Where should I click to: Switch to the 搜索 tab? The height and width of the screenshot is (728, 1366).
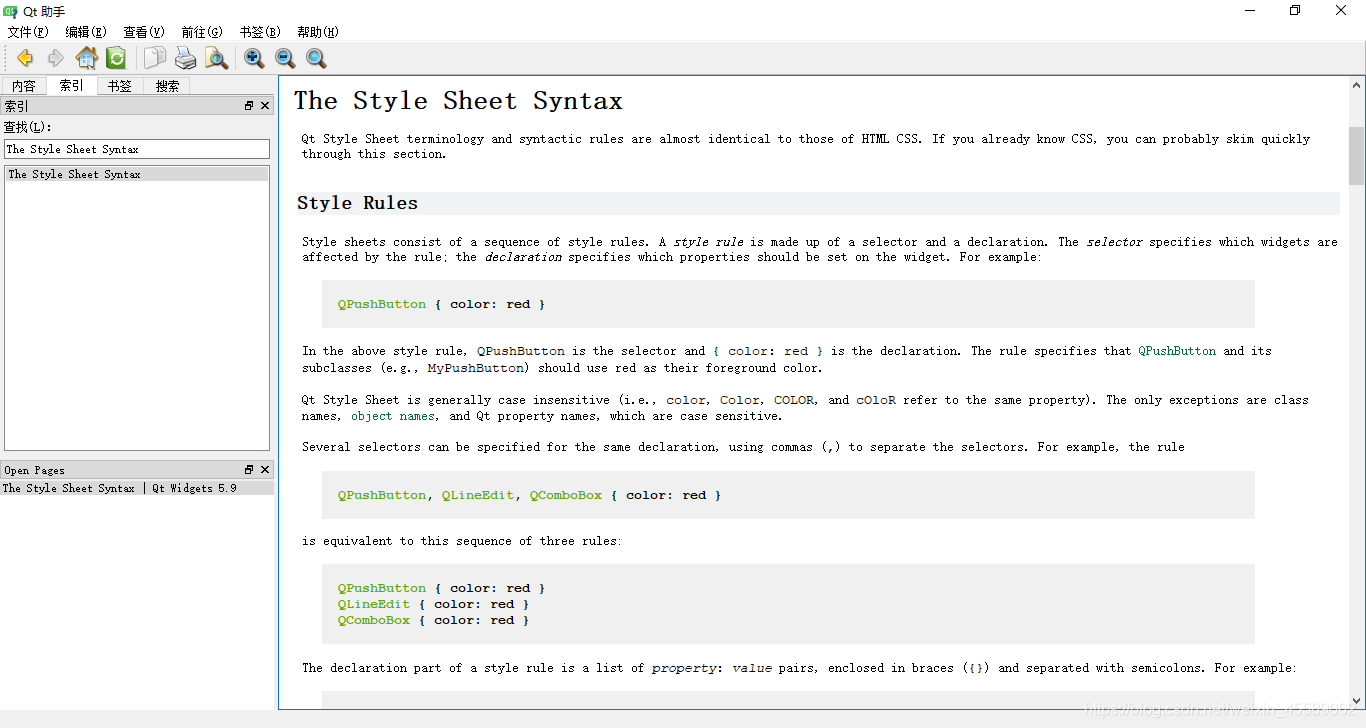click(x=166, y=85)
